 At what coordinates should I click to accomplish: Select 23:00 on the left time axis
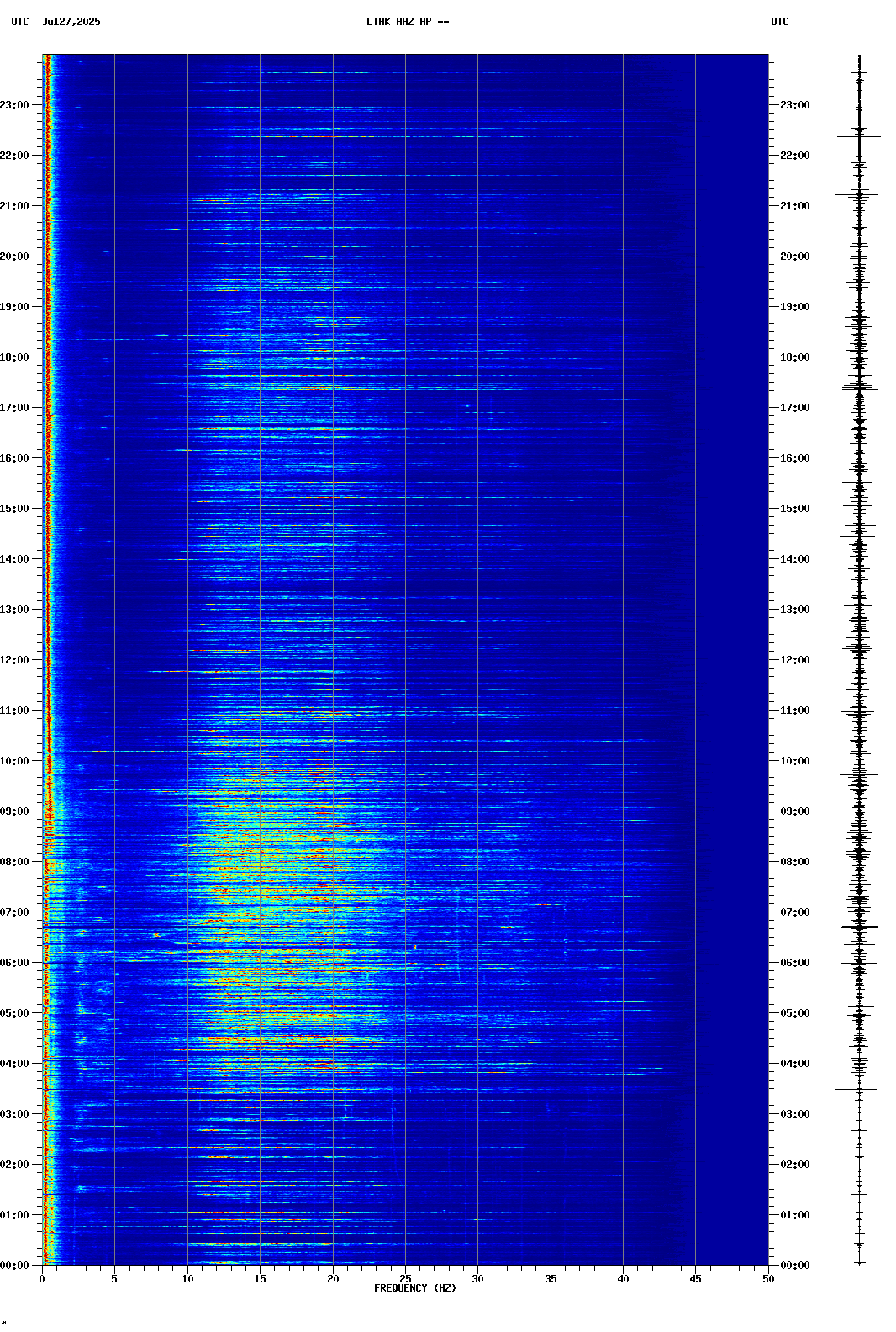(14, 105)
